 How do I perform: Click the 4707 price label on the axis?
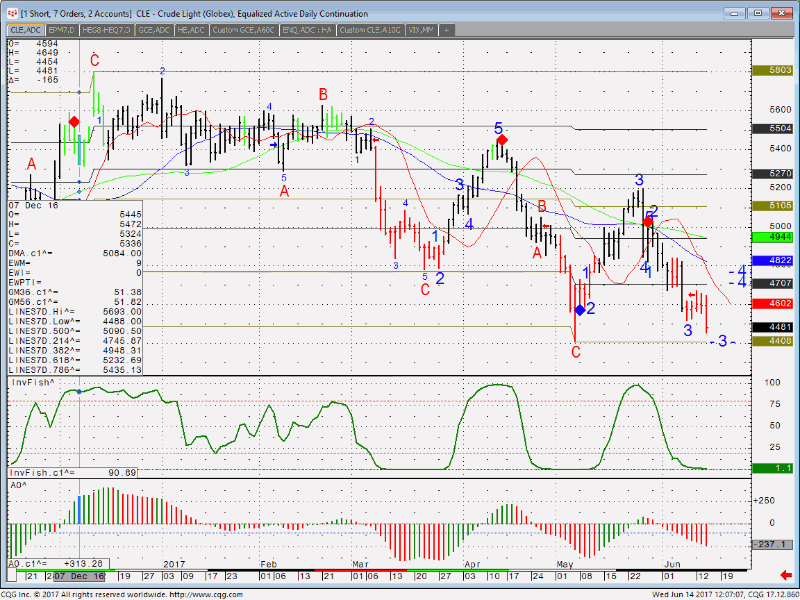[x=773, y=283]
